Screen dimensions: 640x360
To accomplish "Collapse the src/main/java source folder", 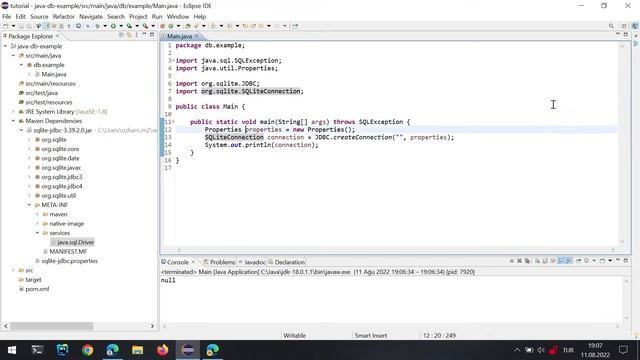I will (x=13, y=56).
